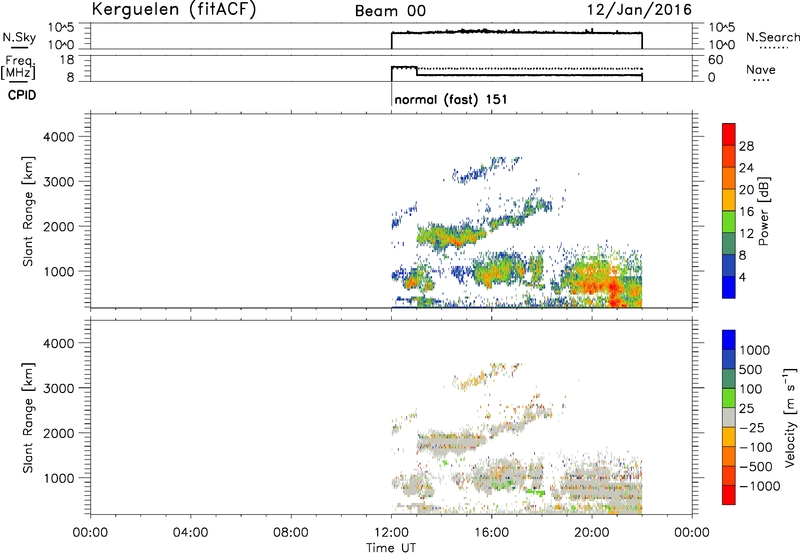Image resolution: width=800 pixels, height=554 pixels.
Task: Click the 'Nave' legend label
Action: [x=761, y=69]
